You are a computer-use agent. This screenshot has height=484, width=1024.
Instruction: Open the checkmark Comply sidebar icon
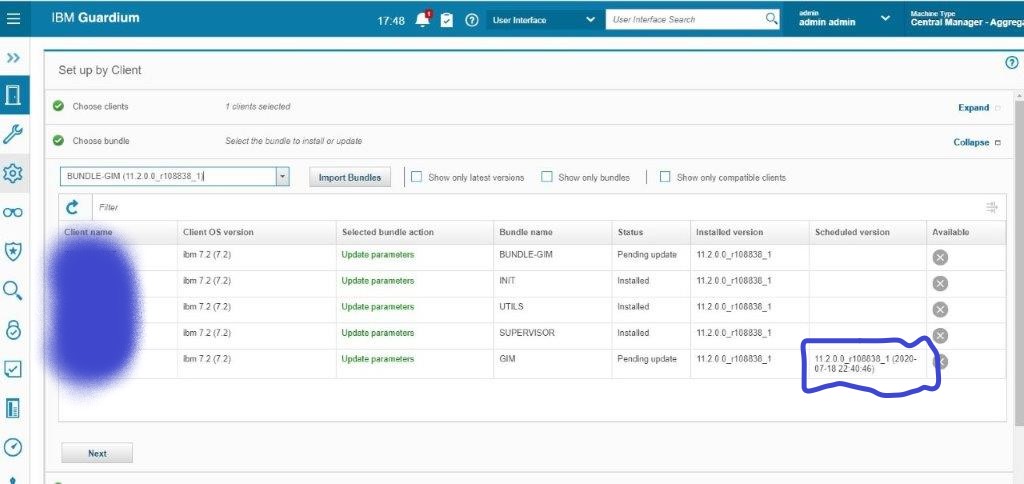click(x=13, y=369)
